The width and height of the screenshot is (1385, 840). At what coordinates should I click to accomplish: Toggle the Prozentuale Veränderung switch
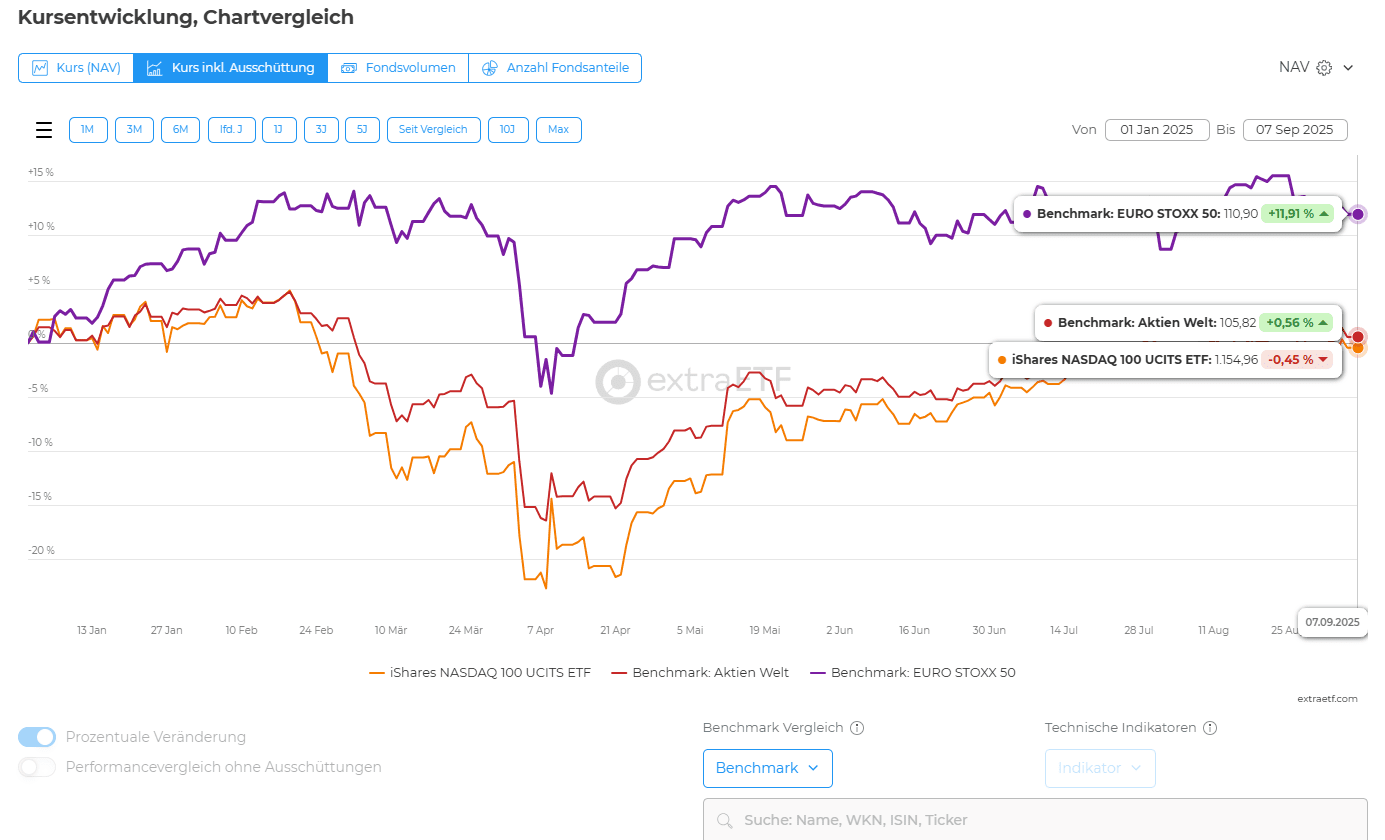click(x=37, y=737)
